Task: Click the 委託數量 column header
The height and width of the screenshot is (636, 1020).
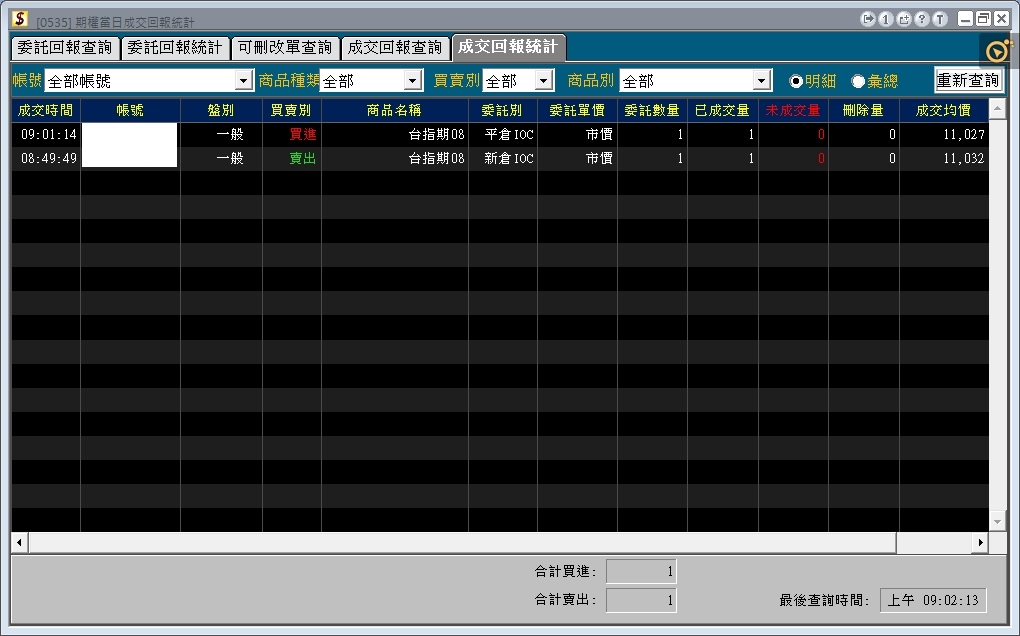Action: pos(652,111)
